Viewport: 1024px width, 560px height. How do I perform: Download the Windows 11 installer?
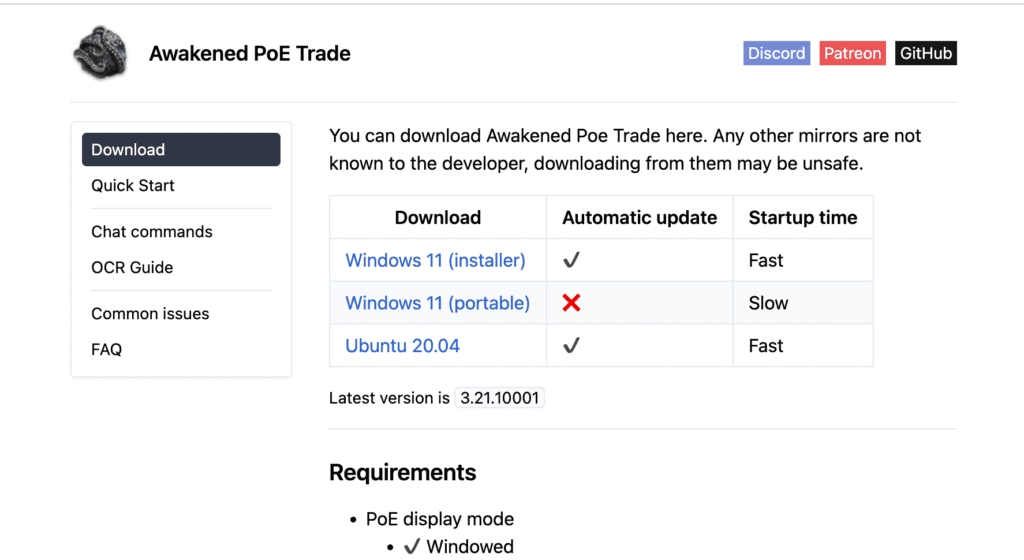436,260
